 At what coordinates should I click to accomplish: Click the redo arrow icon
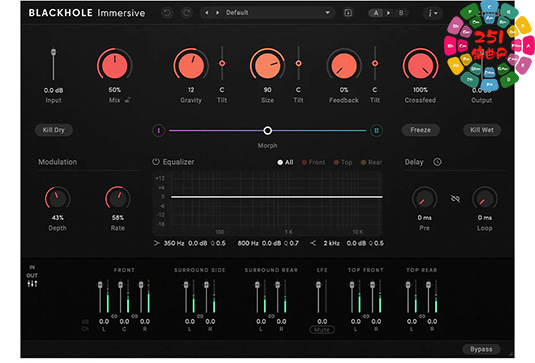pos(186,13)
